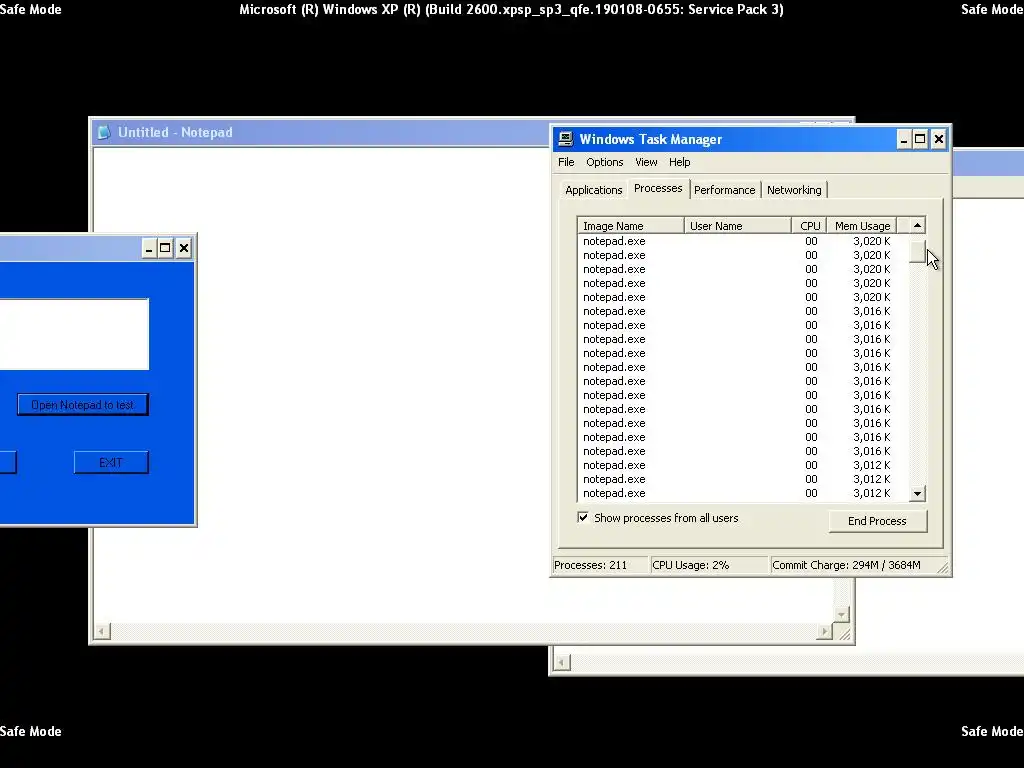Sort processes by CPU column
1024x768 pixels.
click(x=809, y=226)
